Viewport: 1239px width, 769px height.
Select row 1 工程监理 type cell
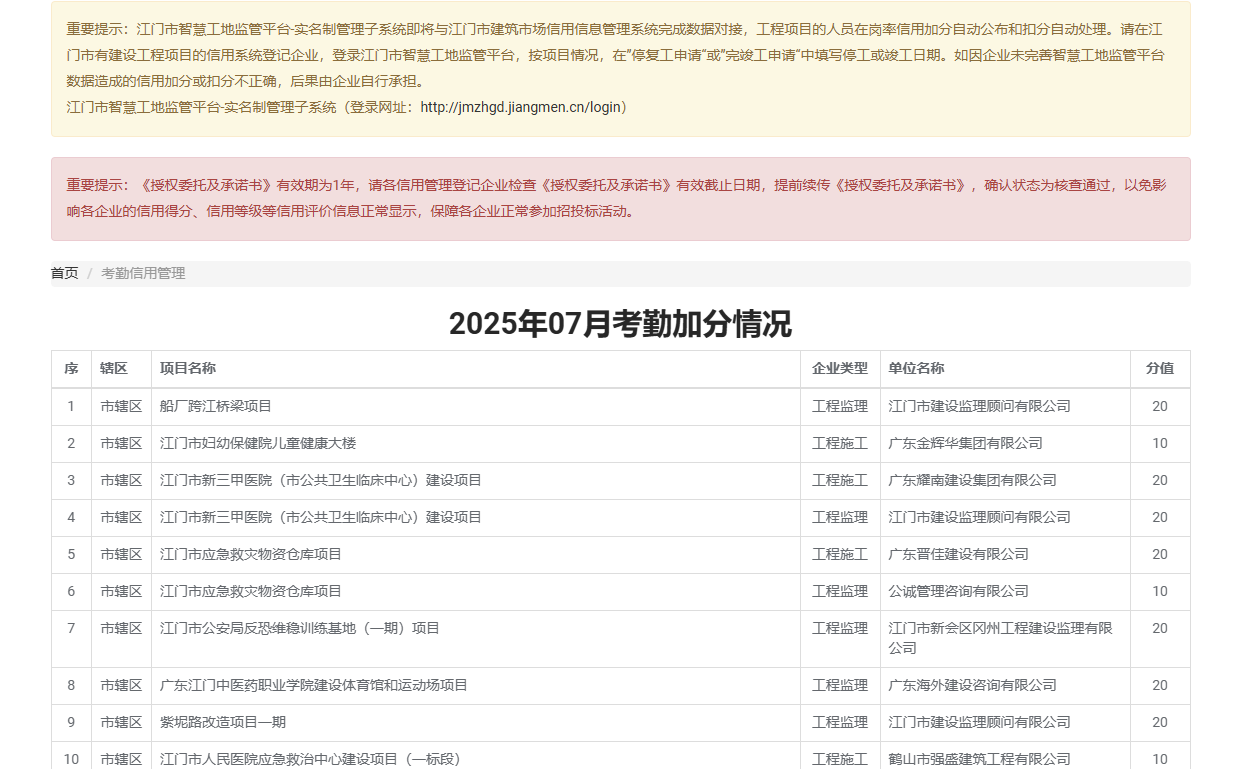click(841, 406)
